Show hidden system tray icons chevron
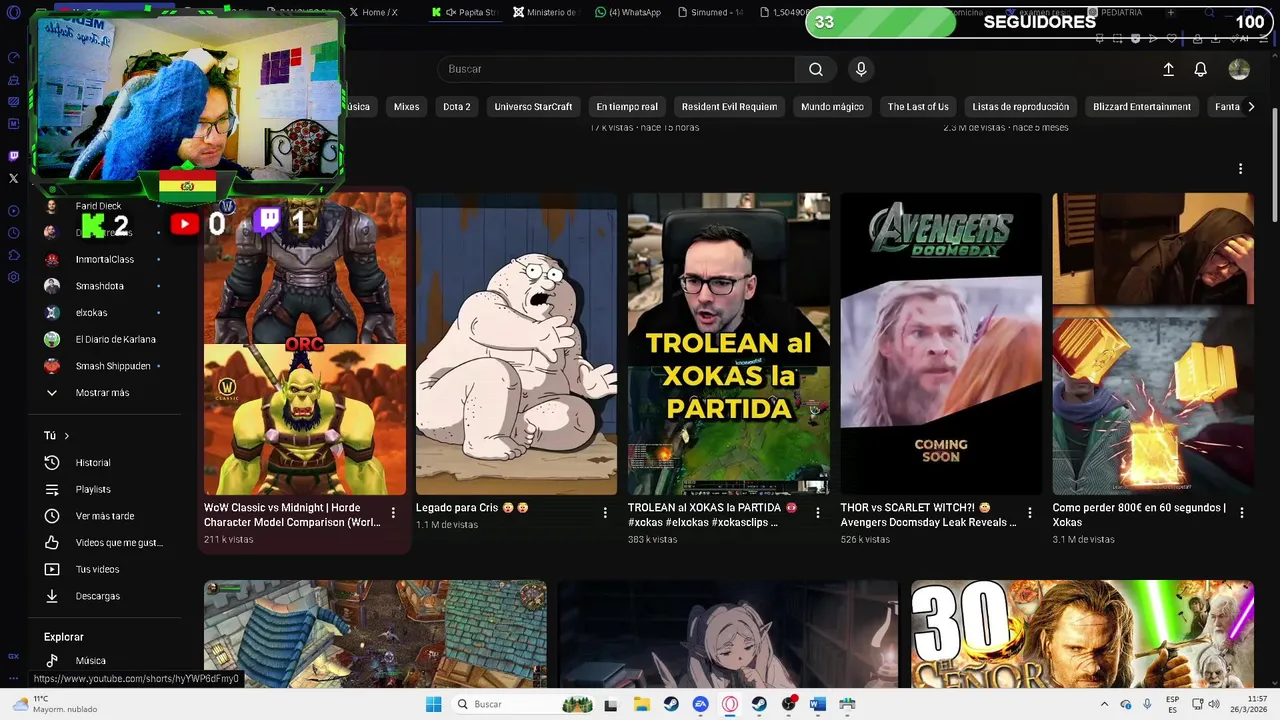1280x720 pixels. [1104, 704]
